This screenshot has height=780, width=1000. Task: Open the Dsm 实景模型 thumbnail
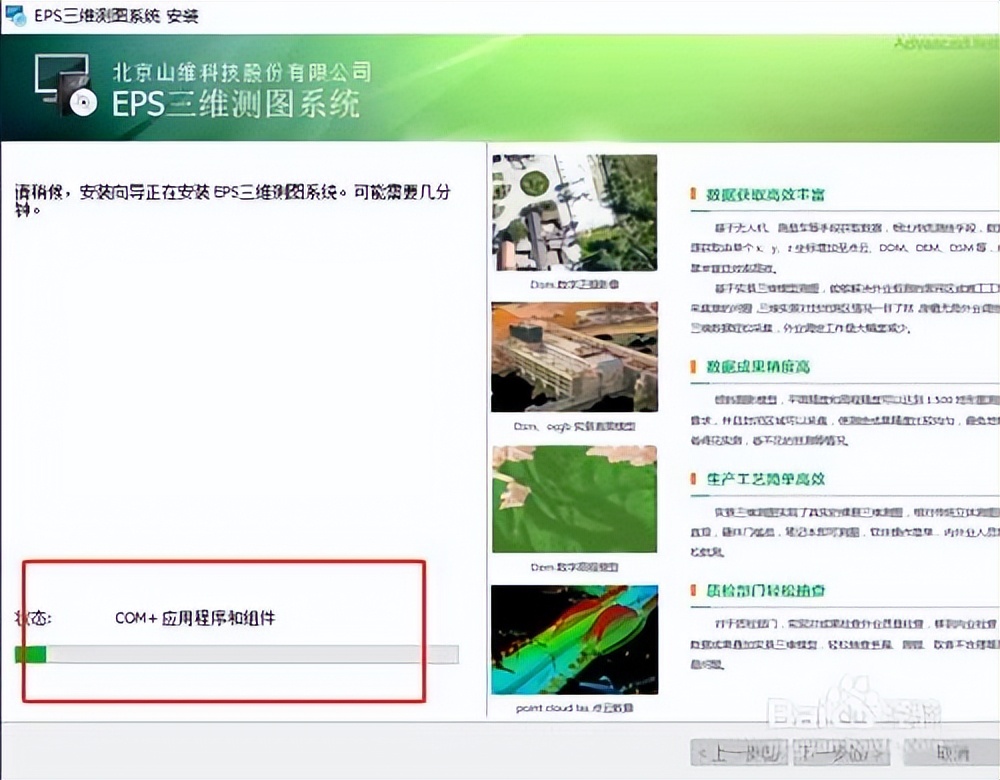(573, 355)
